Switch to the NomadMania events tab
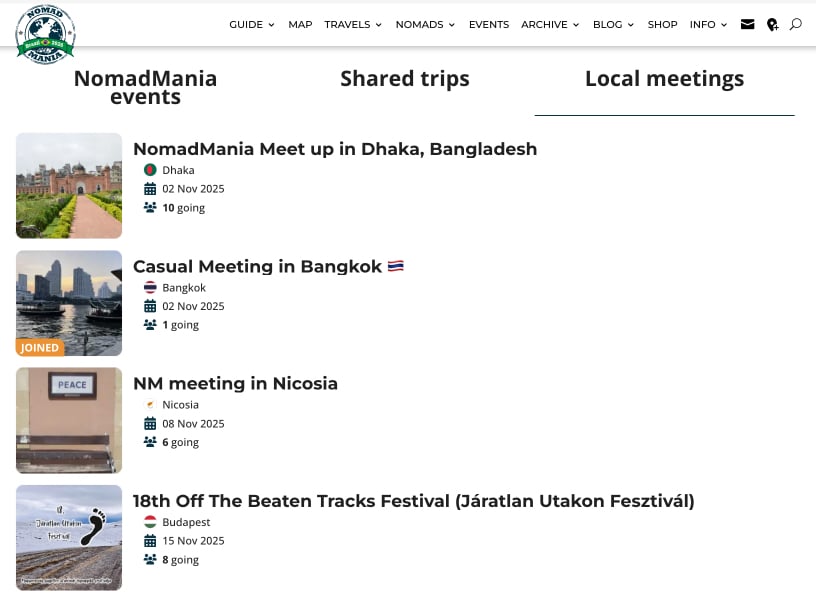The height and width of the screenshot is (599, 816). [145, 87]
